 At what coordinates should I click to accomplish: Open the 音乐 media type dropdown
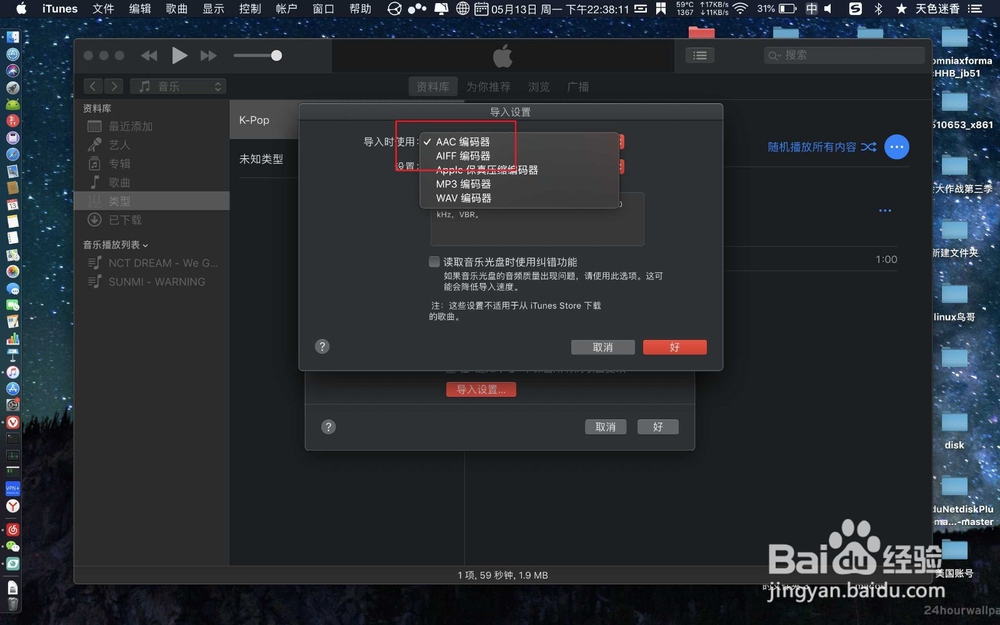pos(178,86)
